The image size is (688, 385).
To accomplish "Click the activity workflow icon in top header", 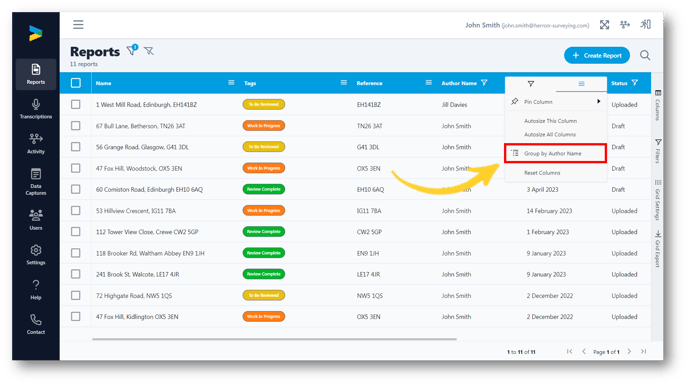I will (625, 25).
